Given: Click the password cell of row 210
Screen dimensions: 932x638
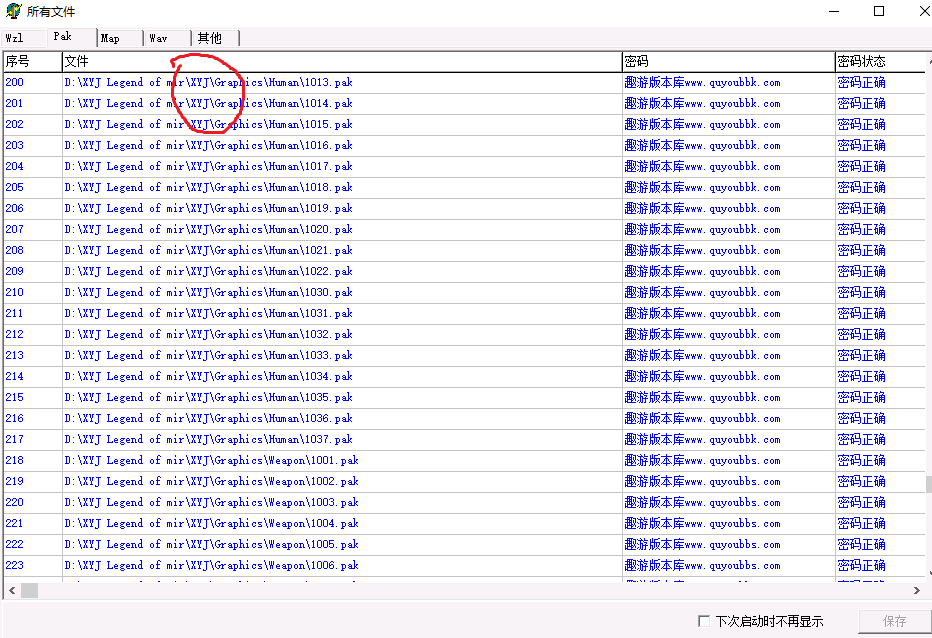Looking at the screenshot, I should tap(702, 292).
